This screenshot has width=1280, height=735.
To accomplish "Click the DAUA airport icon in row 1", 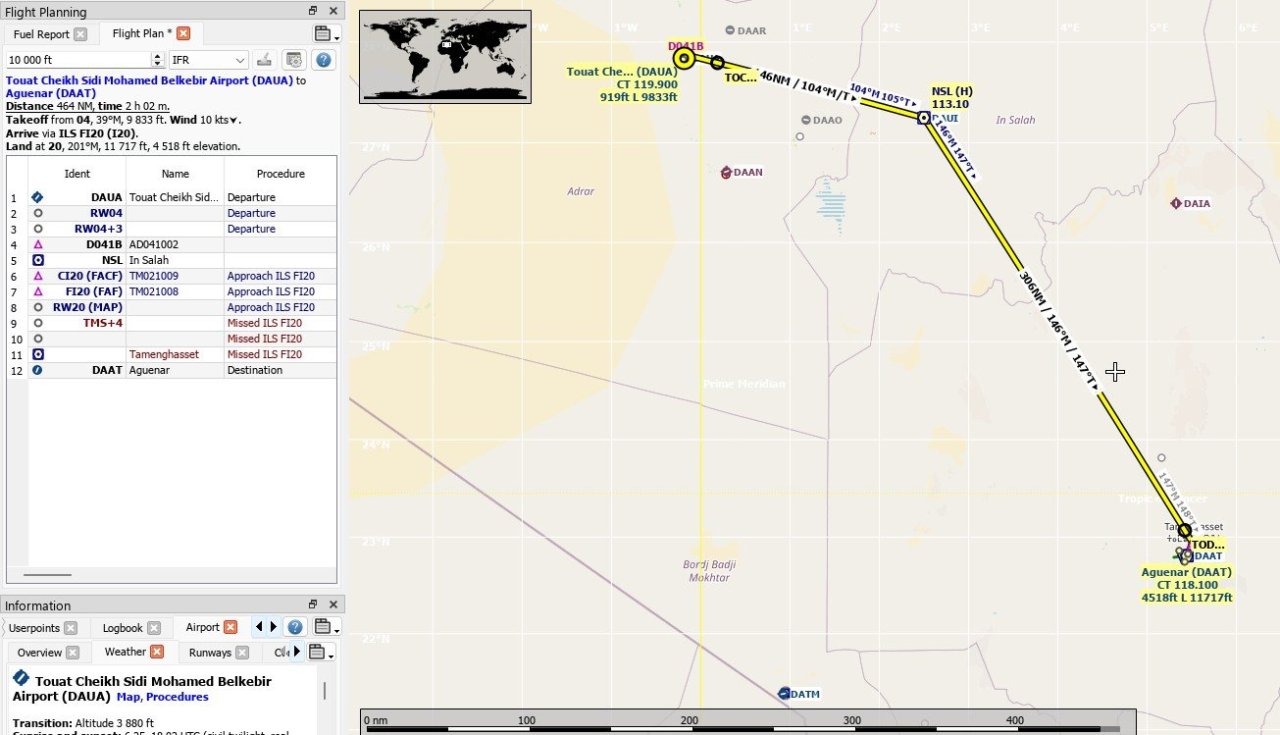I will [x=38, y=198].
